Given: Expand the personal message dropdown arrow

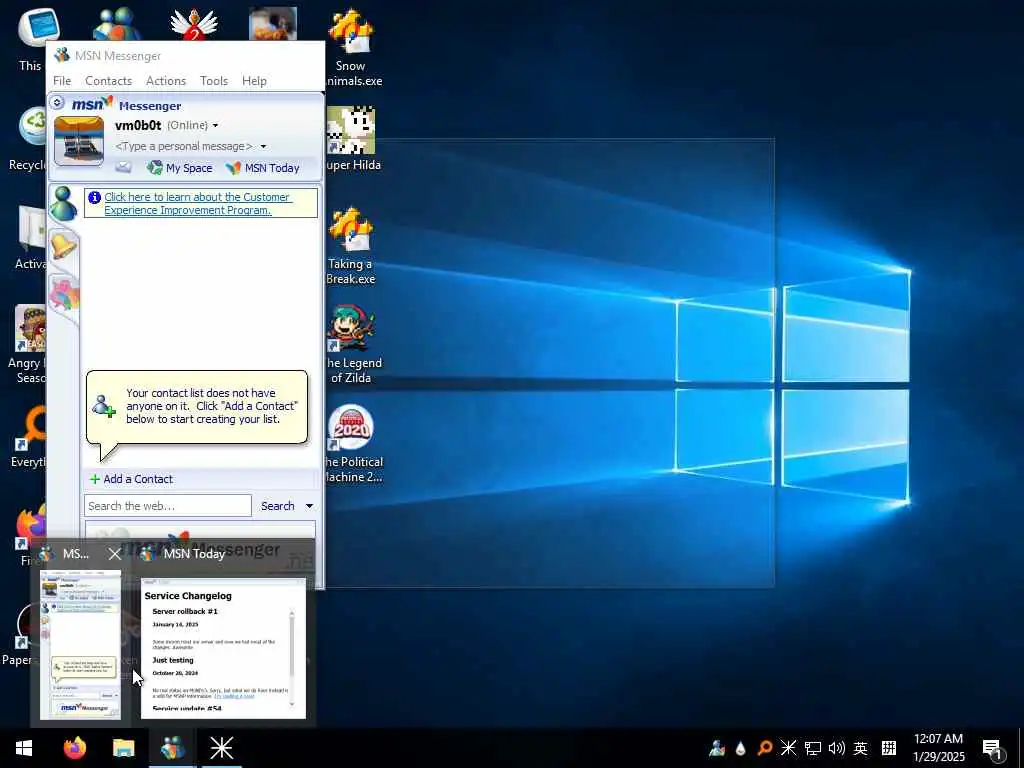Looking at the screenshot, I should [x=263, y=147].
